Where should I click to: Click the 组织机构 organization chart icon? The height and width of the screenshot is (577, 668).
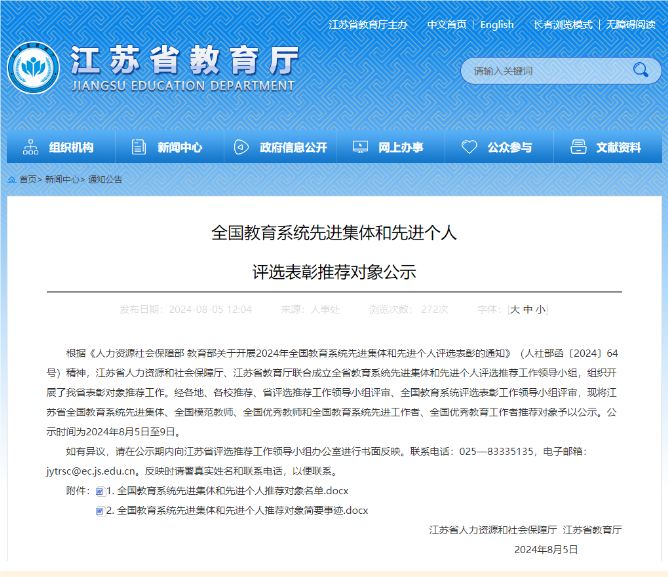[29, 147]
